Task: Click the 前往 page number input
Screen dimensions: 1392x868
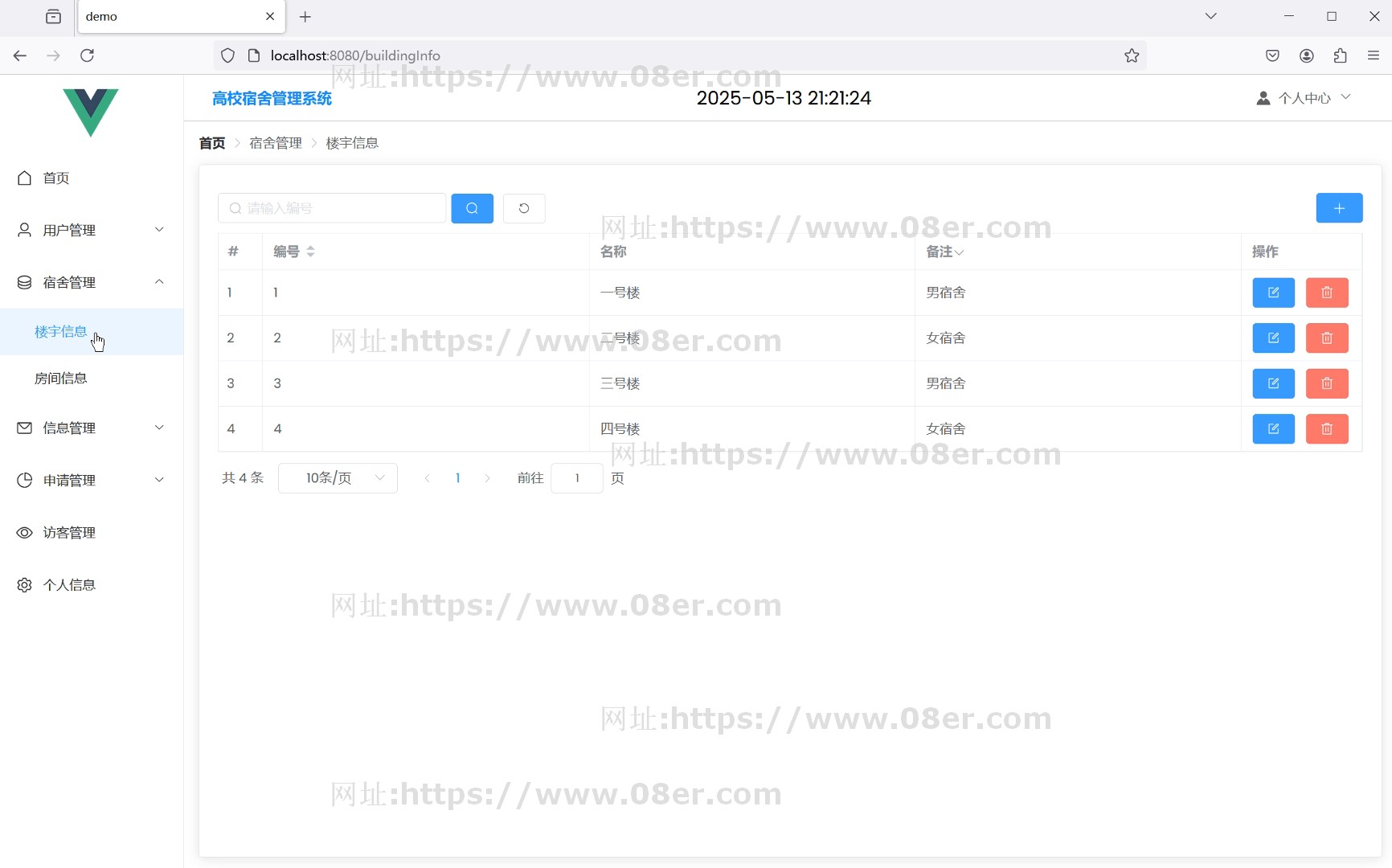Action: (x=576, y=478)
